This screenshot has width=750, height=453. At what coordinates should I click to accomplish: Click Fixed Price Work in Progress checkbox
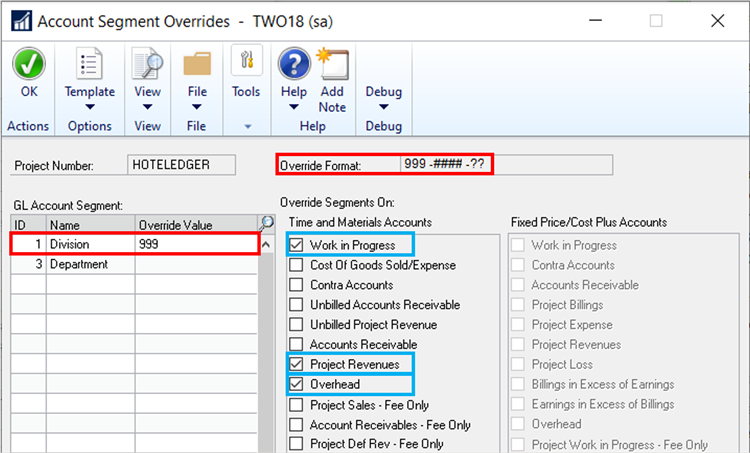(518, 245)
